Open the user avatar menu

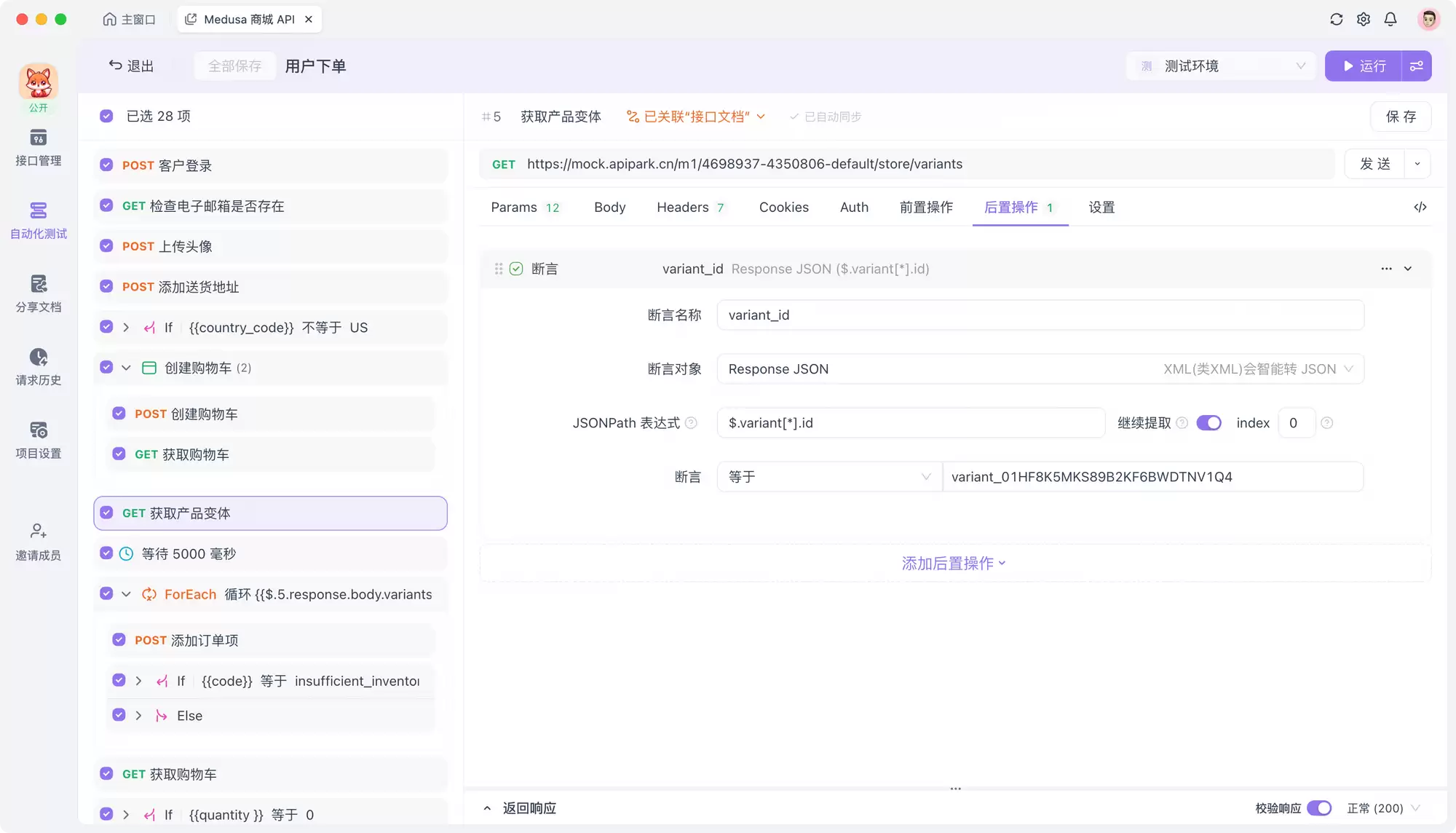pyautogui.click(x=1428, y=19)
